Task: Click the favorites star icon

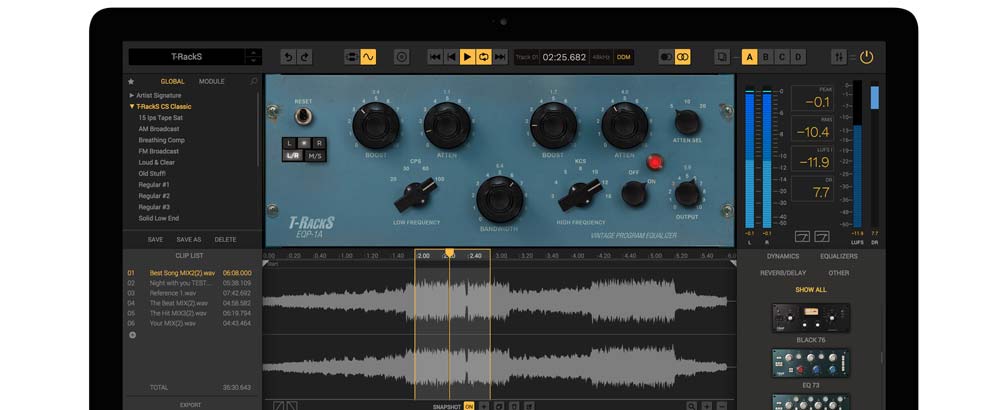Action: [131, 82]
